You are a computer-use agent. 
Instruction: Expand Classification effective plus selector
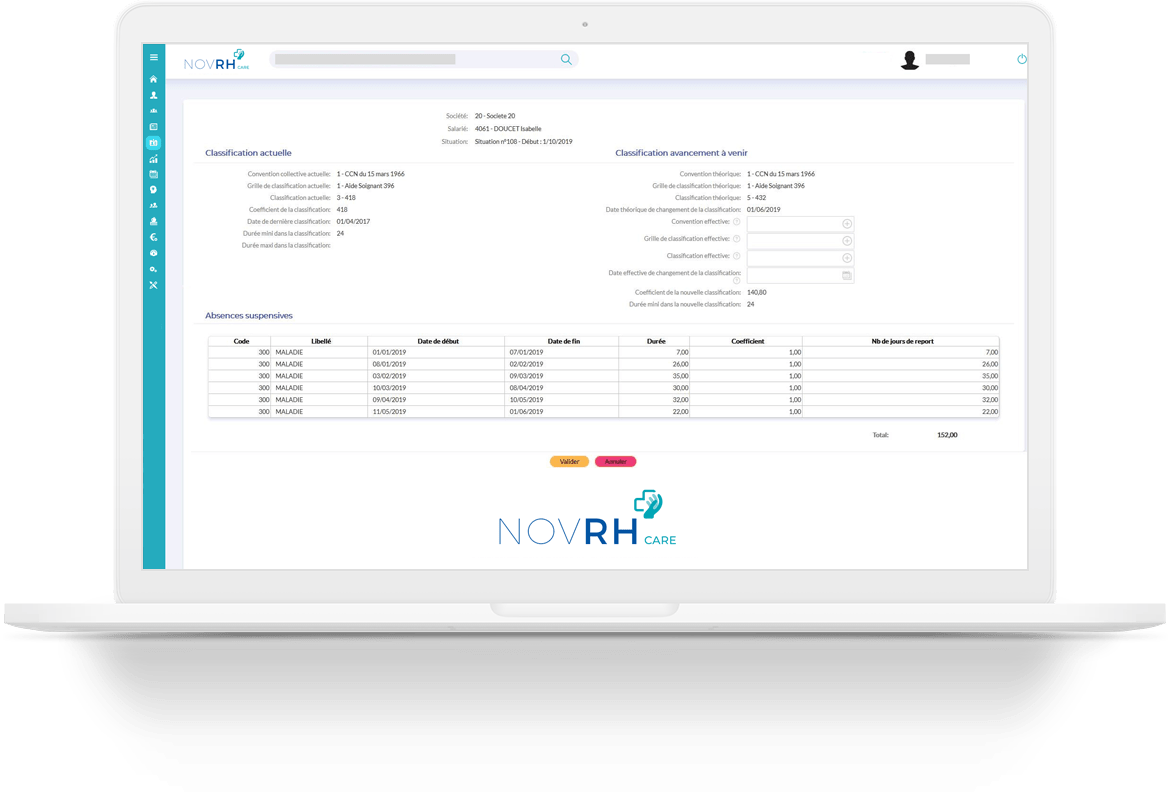[x=847, y=258]
